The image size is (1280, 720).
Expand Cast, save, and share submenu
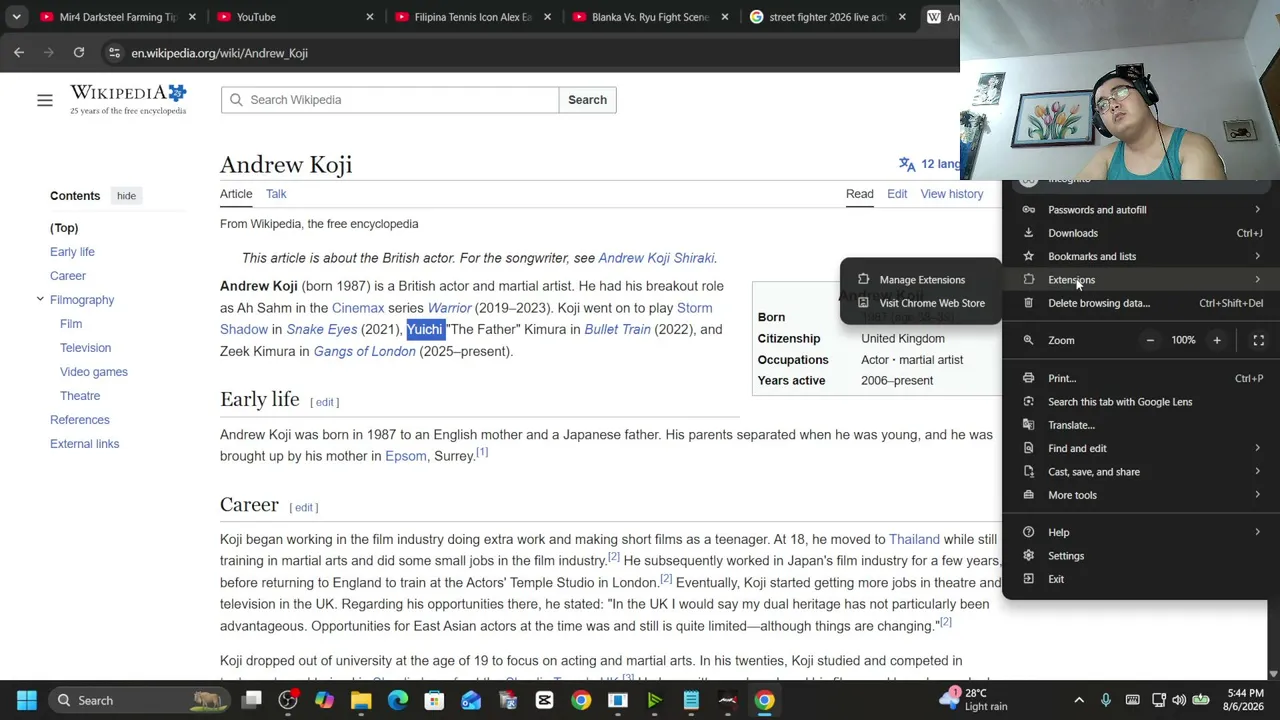coord(1140,472)
